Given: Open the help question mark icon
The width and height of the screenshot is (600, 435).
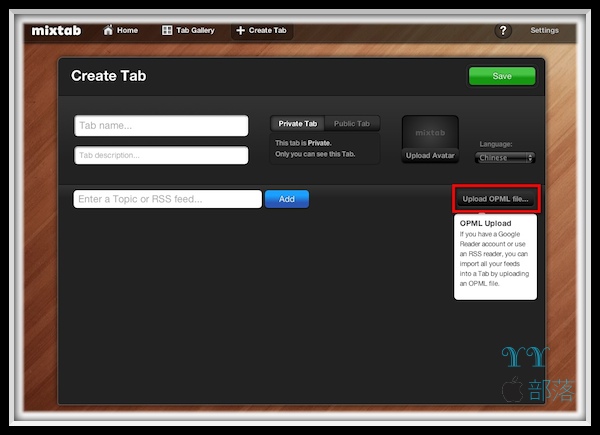Looking at the screenshot, I should click(503, 31).
